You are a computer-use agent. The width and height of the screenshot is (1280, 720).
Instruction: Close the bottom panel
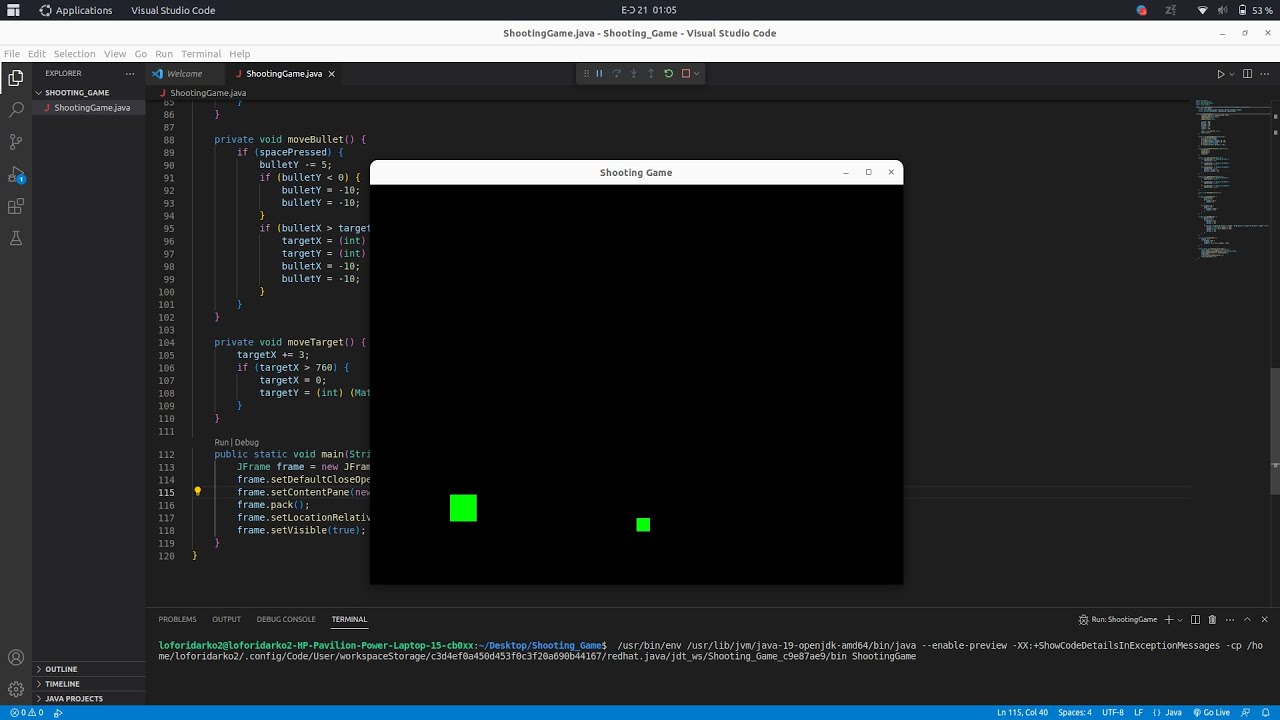1265,620
